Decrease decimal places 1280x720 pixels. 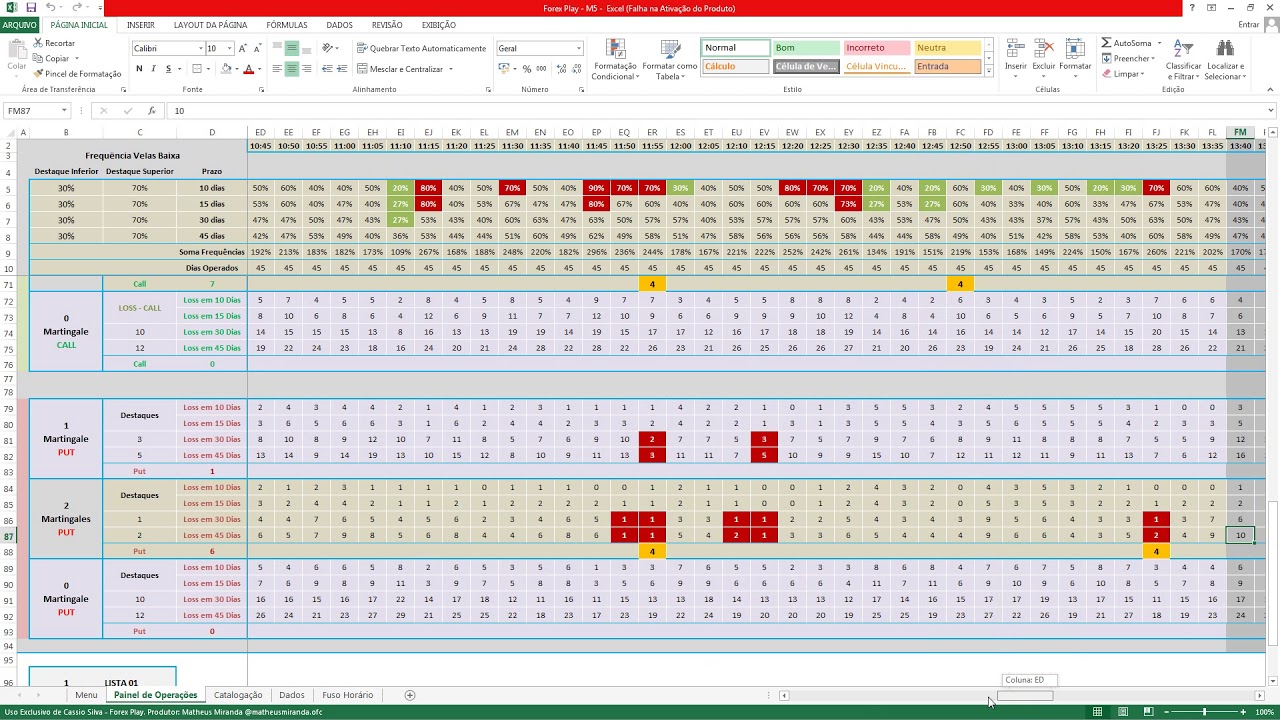pyautogui.click(x=575, y=69)
